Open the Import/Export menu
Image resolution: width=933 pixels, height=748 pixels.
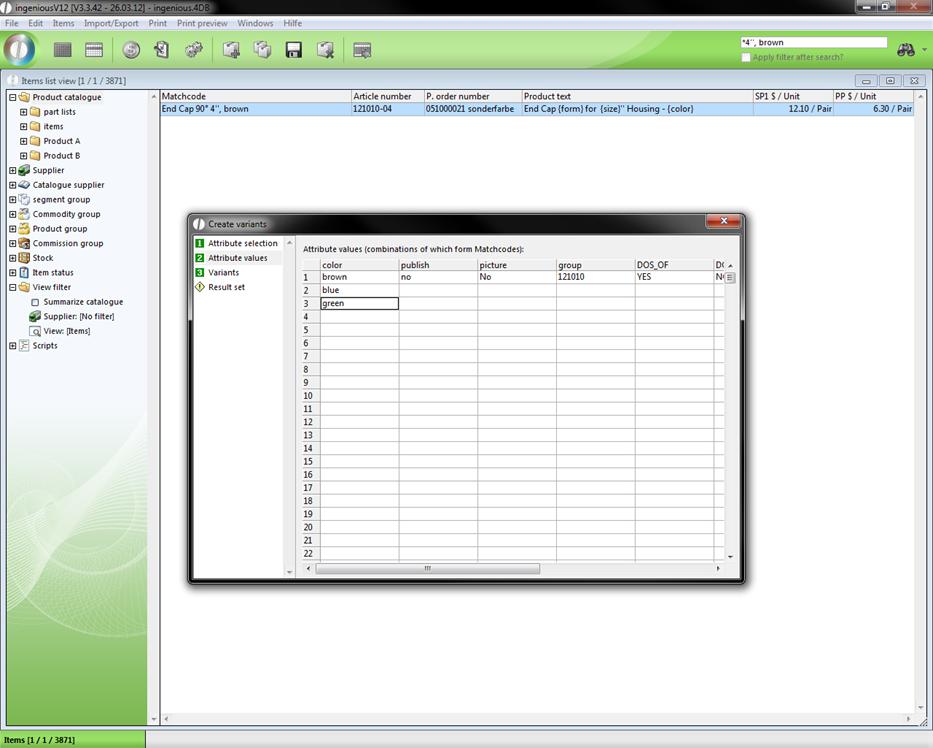pos(111,23)
